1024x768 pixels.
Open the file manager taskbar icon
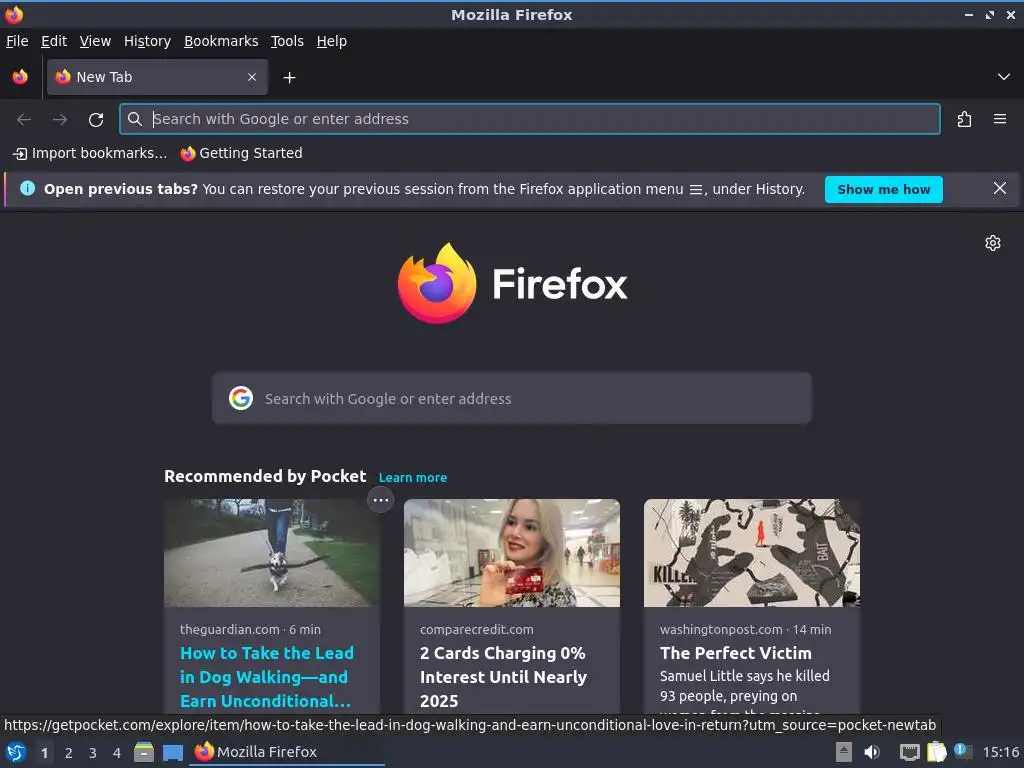pyautogui.click(x=144, y=752)
